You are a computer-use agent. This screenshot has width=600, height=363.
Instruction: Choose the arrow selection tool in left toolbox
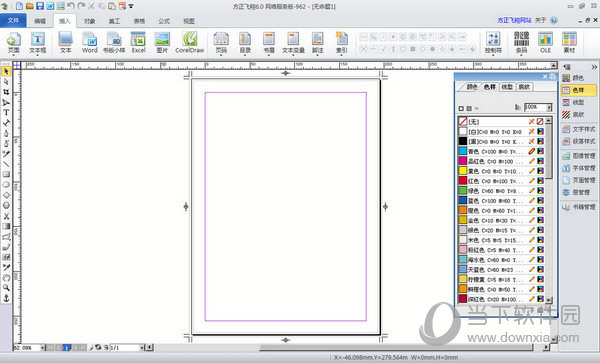click(x=6, y=72)
